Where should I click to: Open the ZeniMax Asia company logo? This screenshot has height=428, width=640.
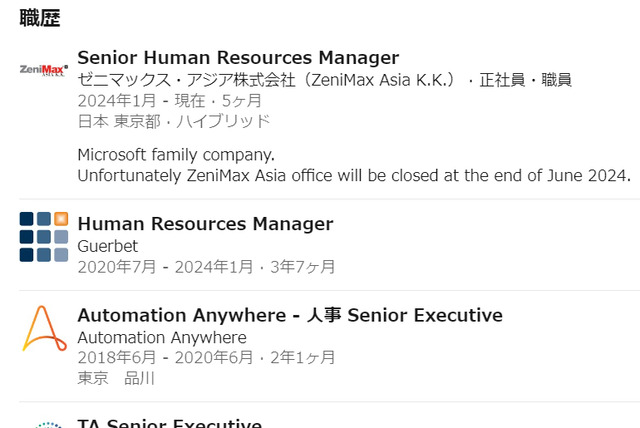(x=44, y=70)
